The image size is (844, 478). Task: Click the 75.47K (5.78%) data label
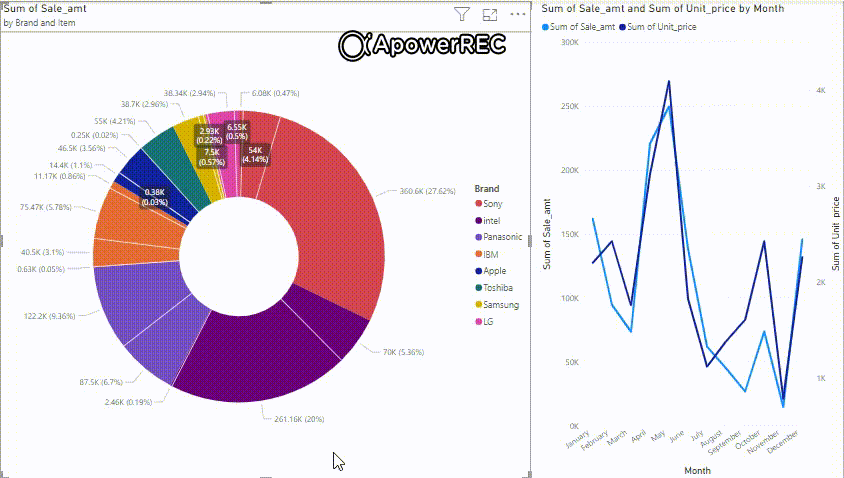(46, 207)
